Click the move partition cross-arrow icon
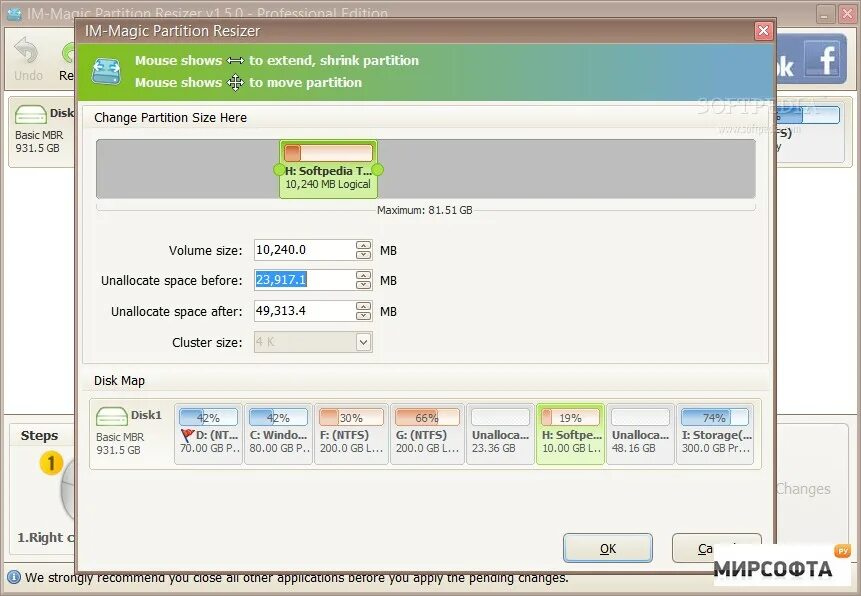Viewport: 861px width, 596px height. tap(235, 82)
